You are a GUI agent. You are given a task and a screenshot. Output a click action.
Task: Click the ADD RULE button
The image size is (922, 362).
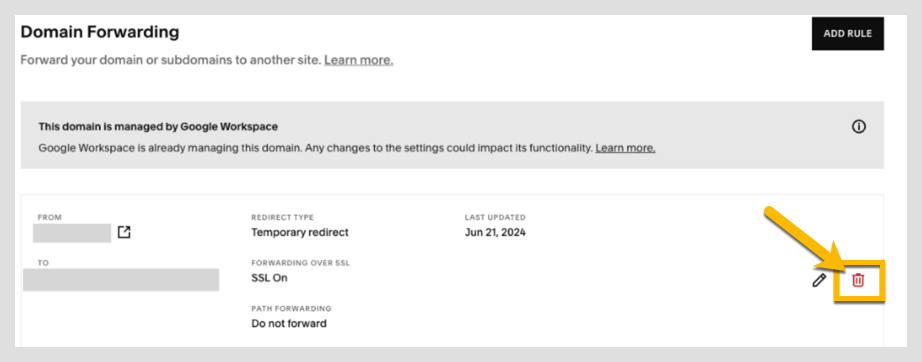[847, 33]
